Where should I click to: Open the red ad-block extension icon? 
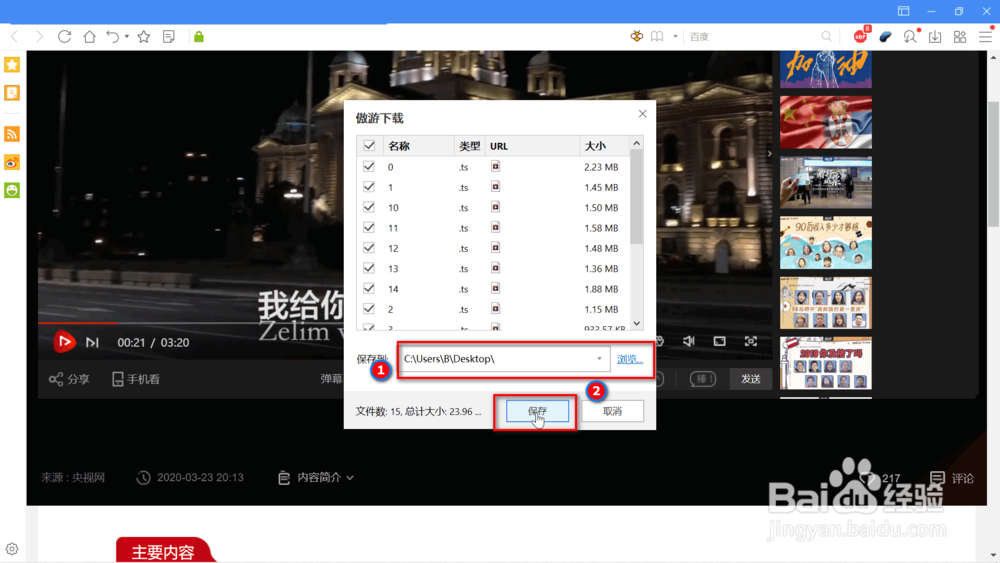(x=860, y=36)
